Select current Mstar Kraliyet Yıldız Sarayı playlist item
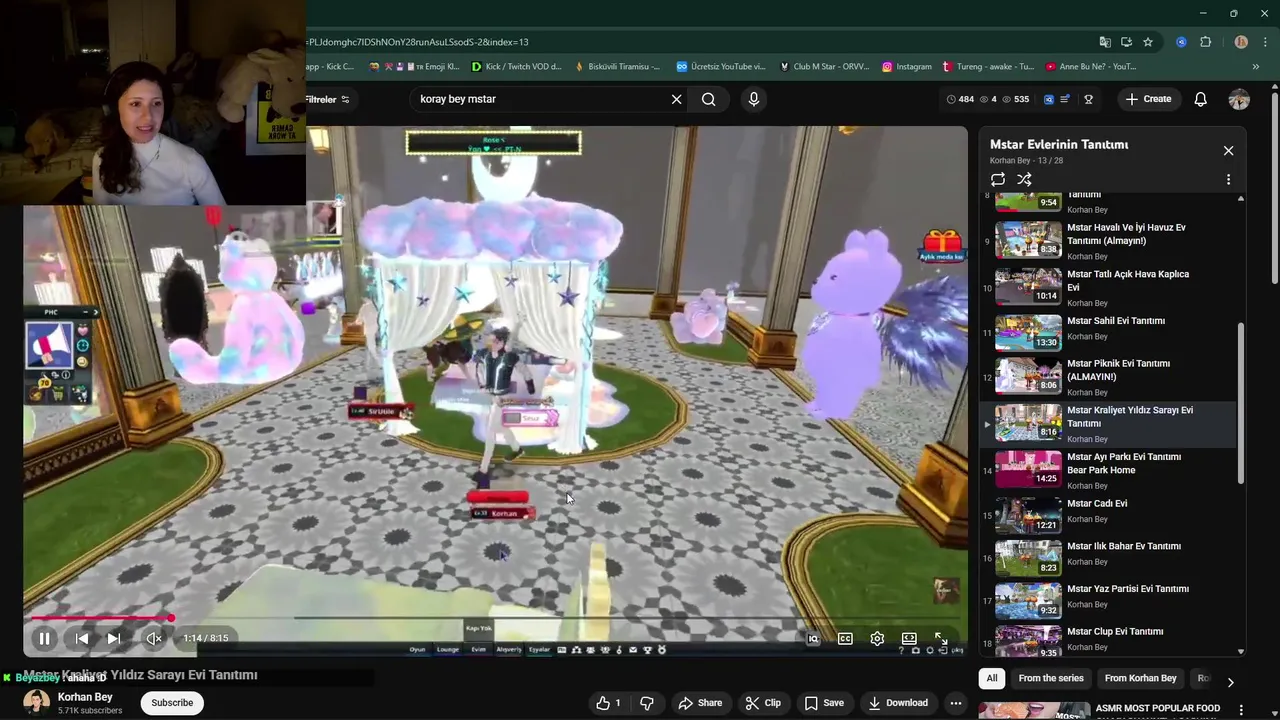The height and width of the screenshot is (720, 1280). click(1110, 424)
